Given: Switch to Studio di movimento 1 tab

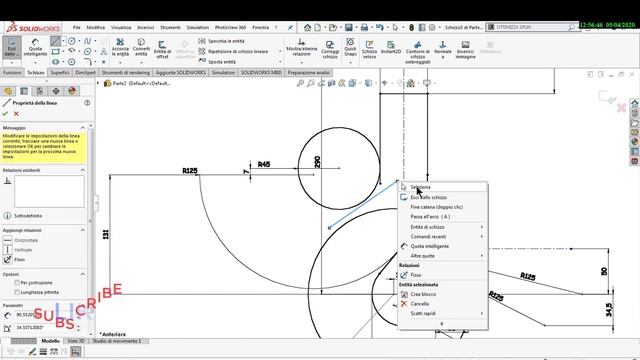Looking at the screenshot, I should (x=117, y=341).
